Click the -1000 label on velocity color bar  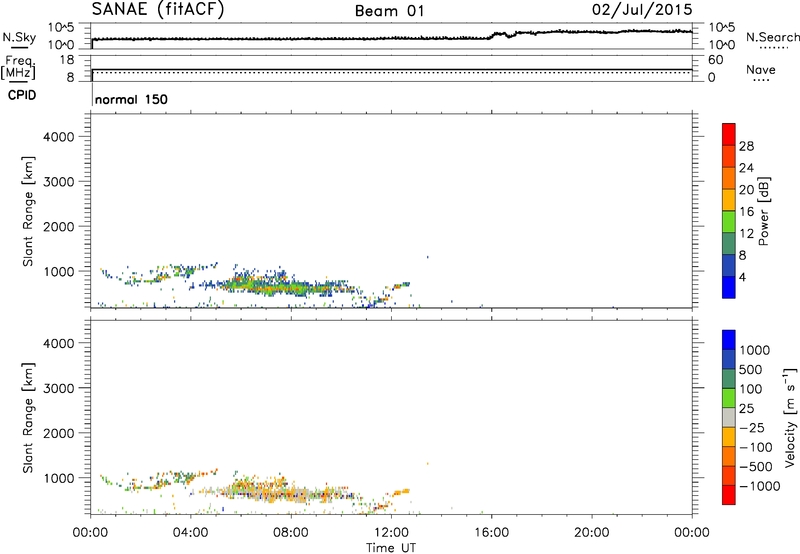(759, 486)
